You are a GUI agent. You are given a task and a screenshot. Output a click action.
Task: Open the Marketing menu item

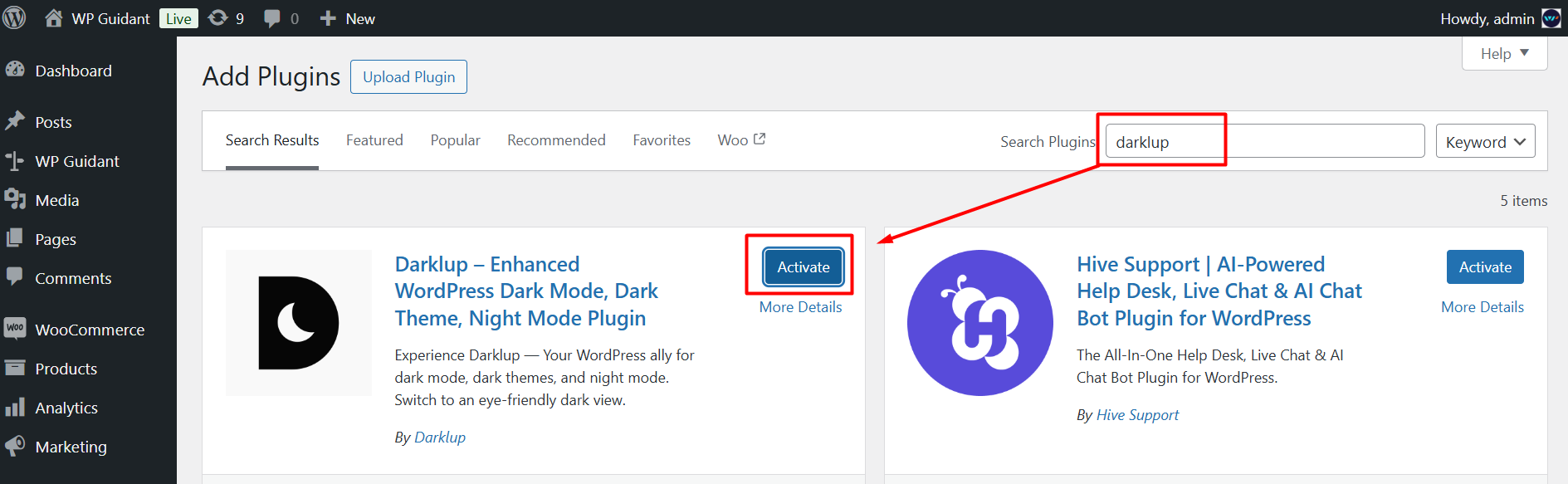(x=71, y=447)
